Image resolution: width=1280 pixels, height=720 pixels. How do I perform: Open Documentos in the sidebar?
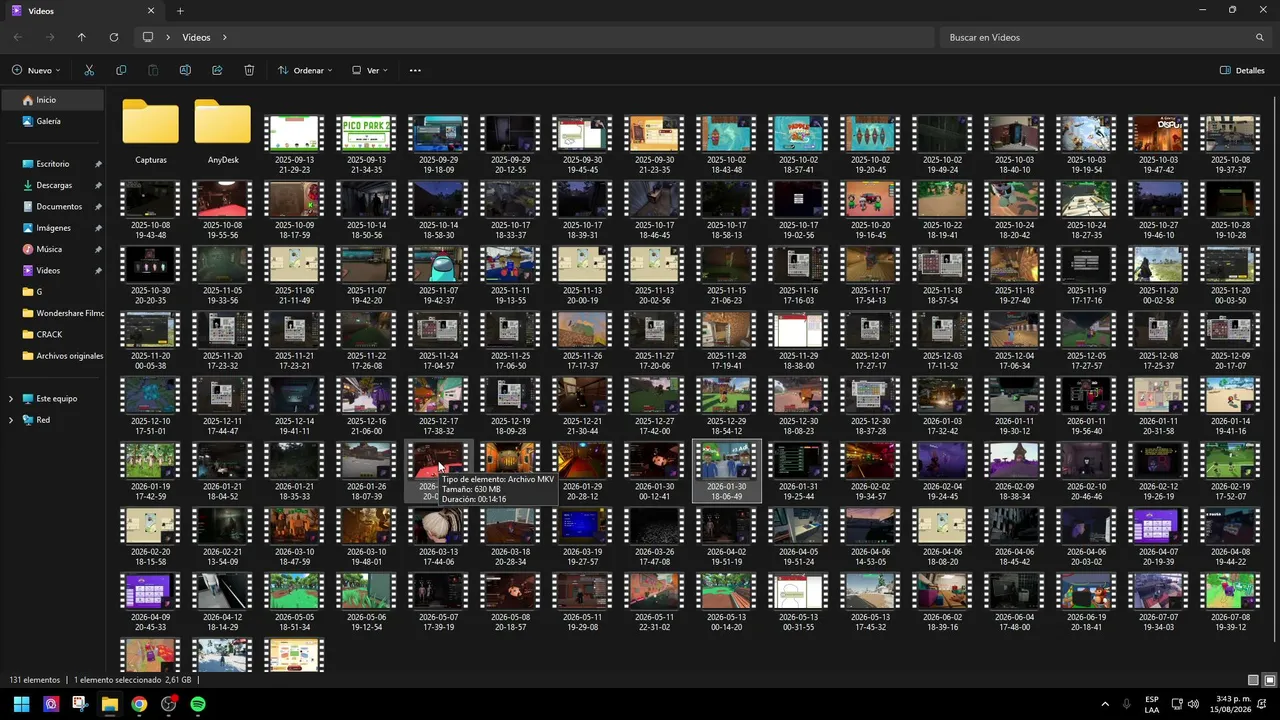(53, 207)
